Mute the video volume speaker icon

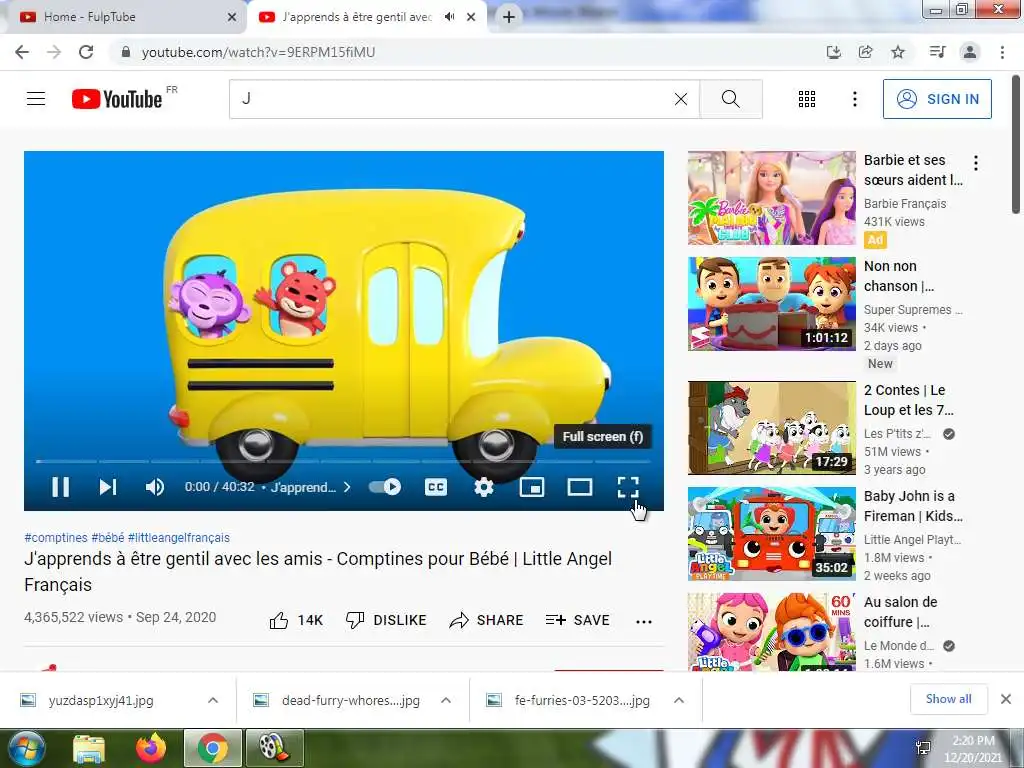(x=155, y=487)
